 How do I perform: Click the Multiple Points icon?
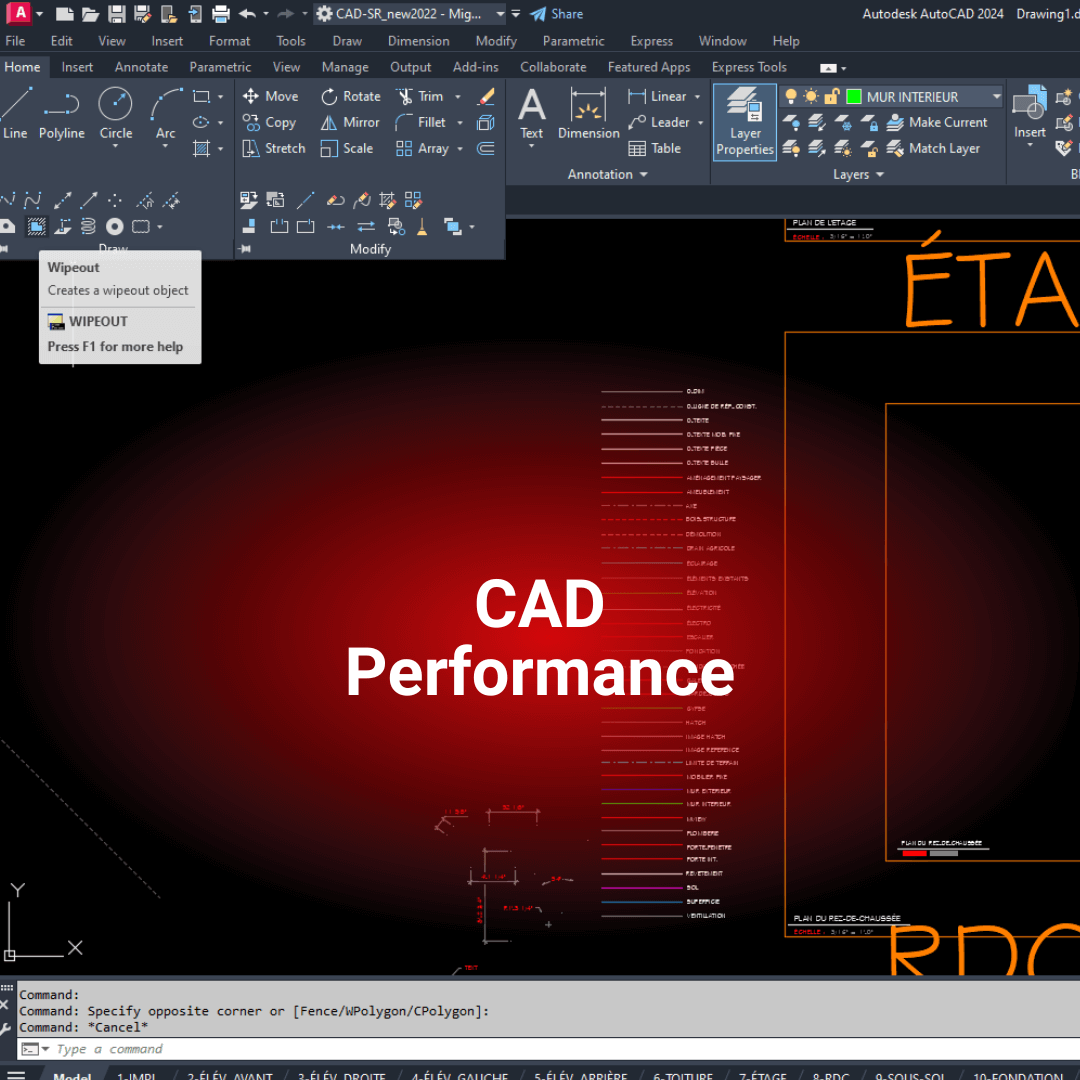tap(114, 200)
